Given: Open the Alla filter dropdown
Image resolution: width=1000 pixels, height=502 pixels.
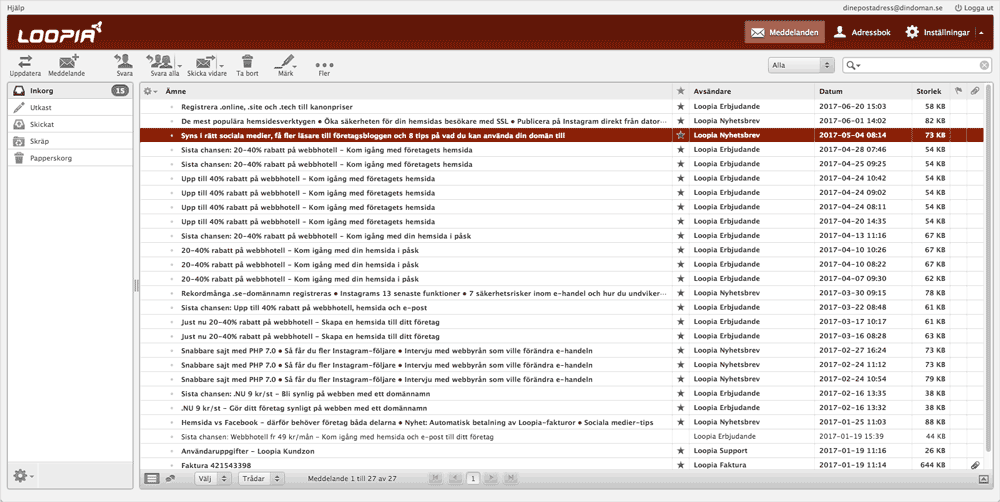Looking at the screenshot, I should pyautogui.click(x=801, y=65).
